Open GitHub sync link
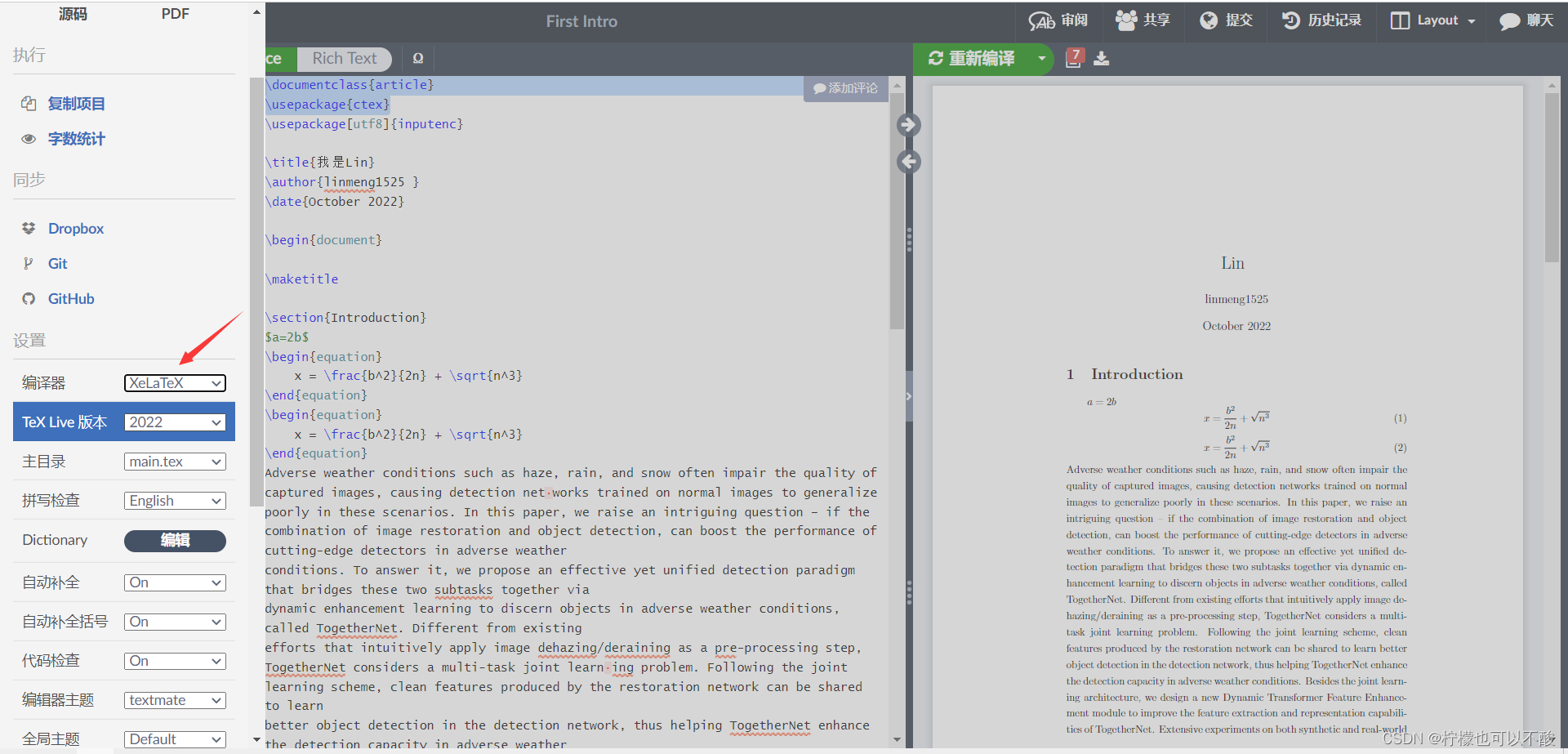The width and height of the screenshot is (1568, 754). coord(71,299)
